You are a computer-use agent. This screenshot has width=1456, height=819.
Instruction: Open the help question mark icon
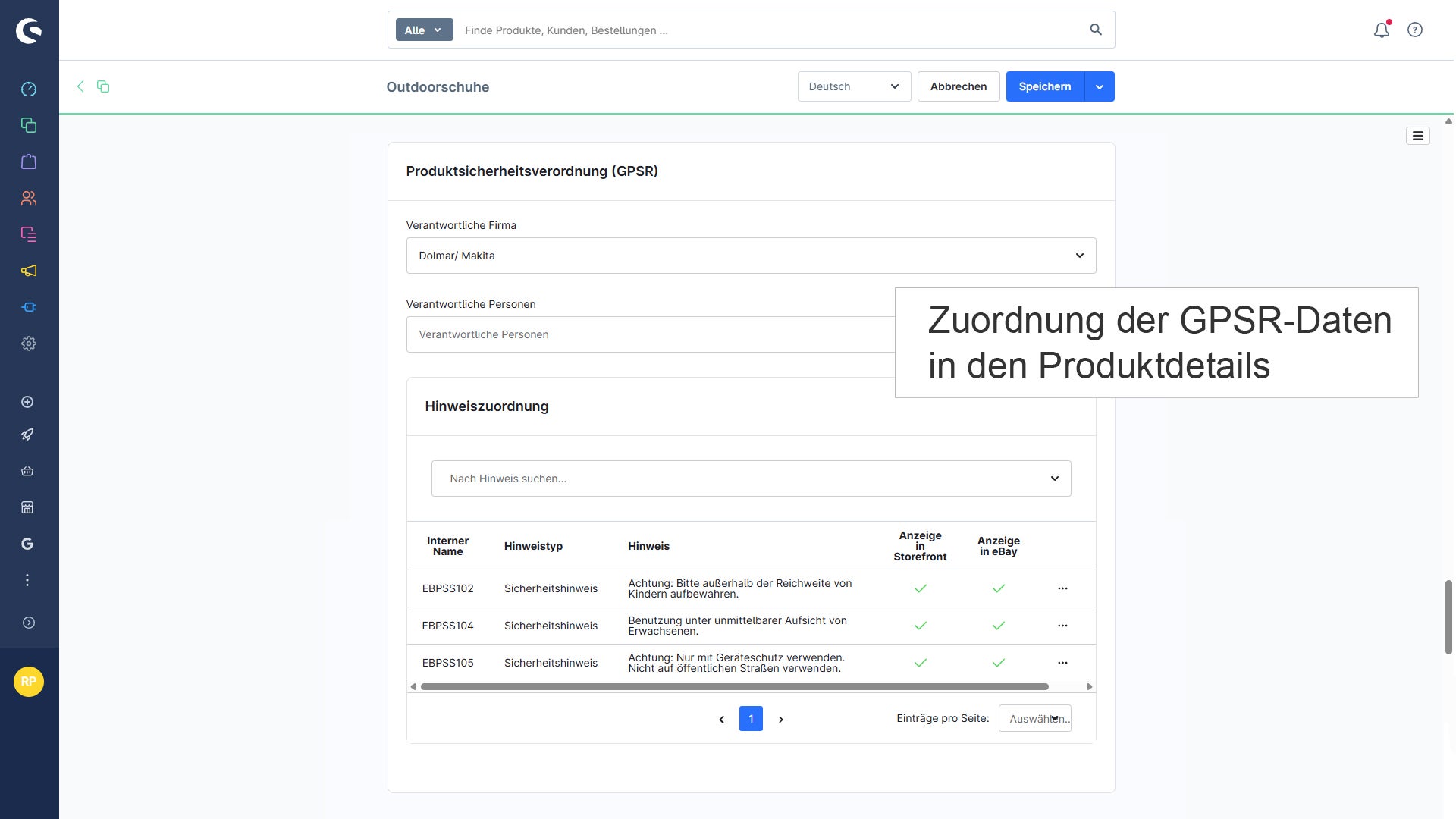pyautogui.click(x=1415, y=30)
